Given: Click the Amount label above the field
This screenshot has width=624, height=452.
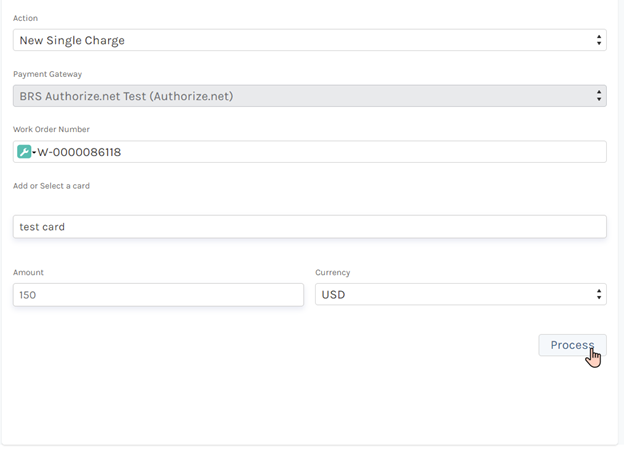Looking at the screenshot, I should click(28, 272).
